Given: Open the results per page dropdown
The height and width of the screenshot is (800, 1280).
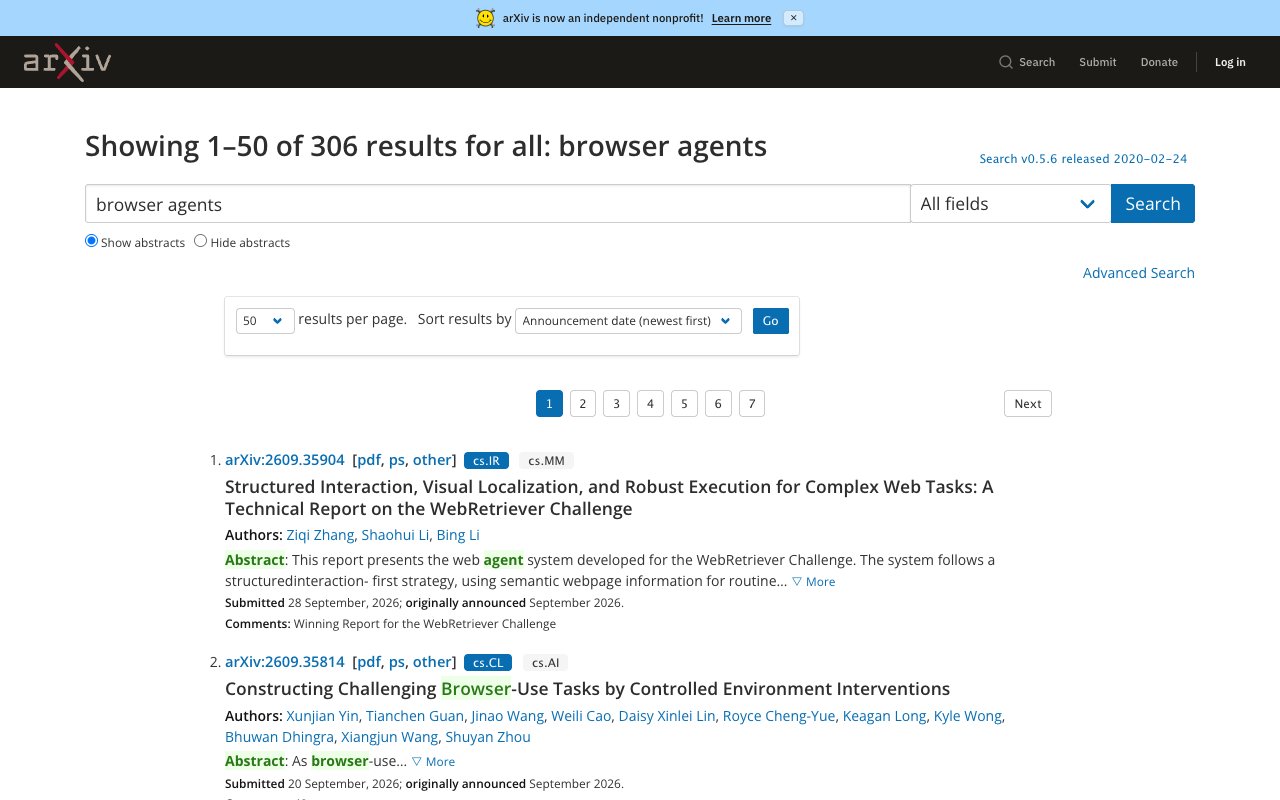Looking at the screenshot, I should [x=265, y=321].
